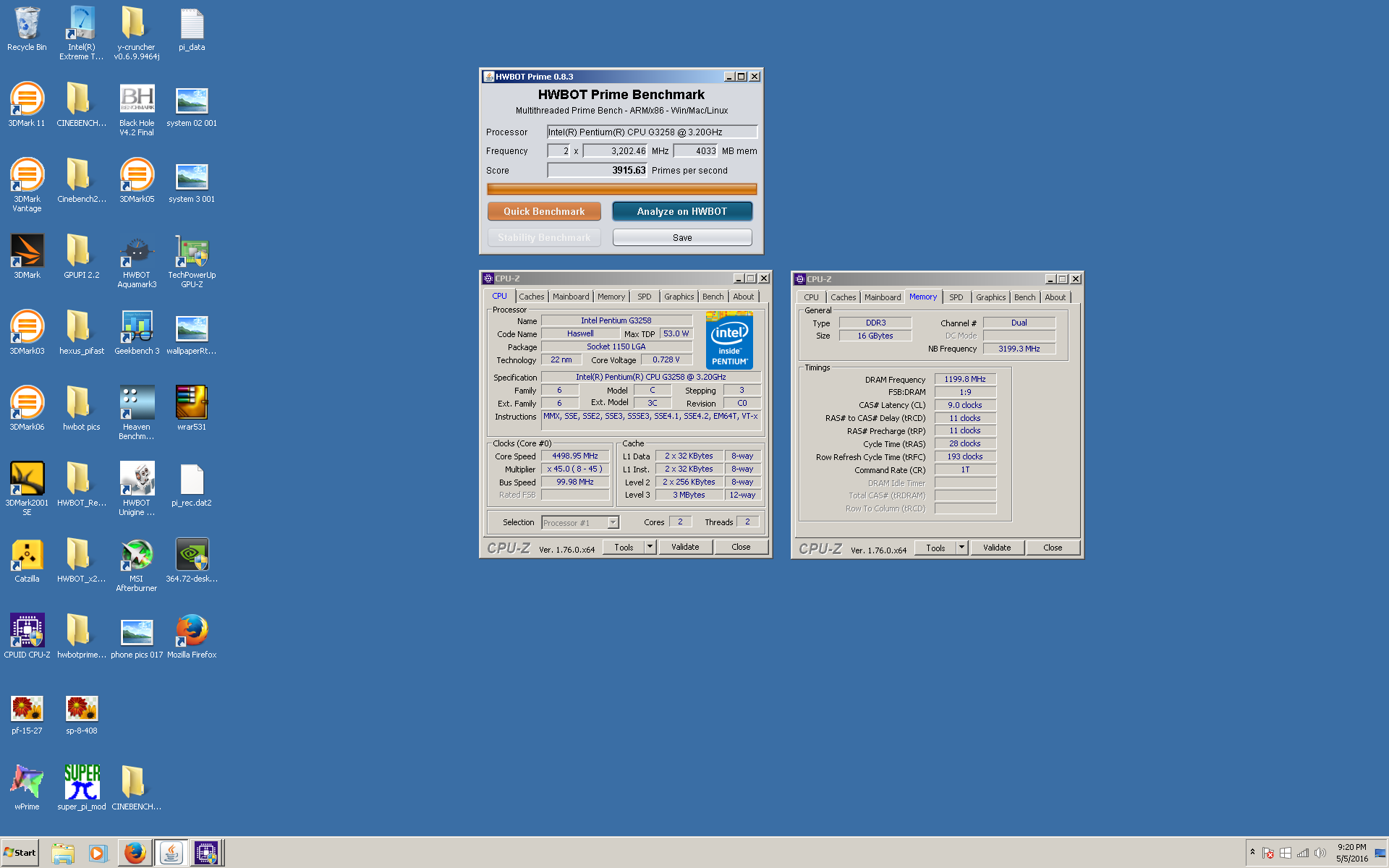Select the 364.72-desktop NVIDIA driver installer

coord(192,561)
